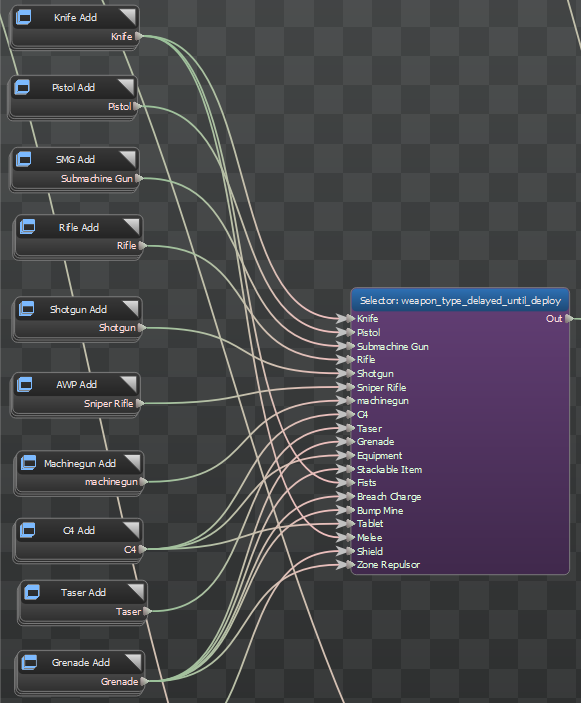
Task: Click the blue icon on Machinegun Add node
Action: [x=28, y=463]
